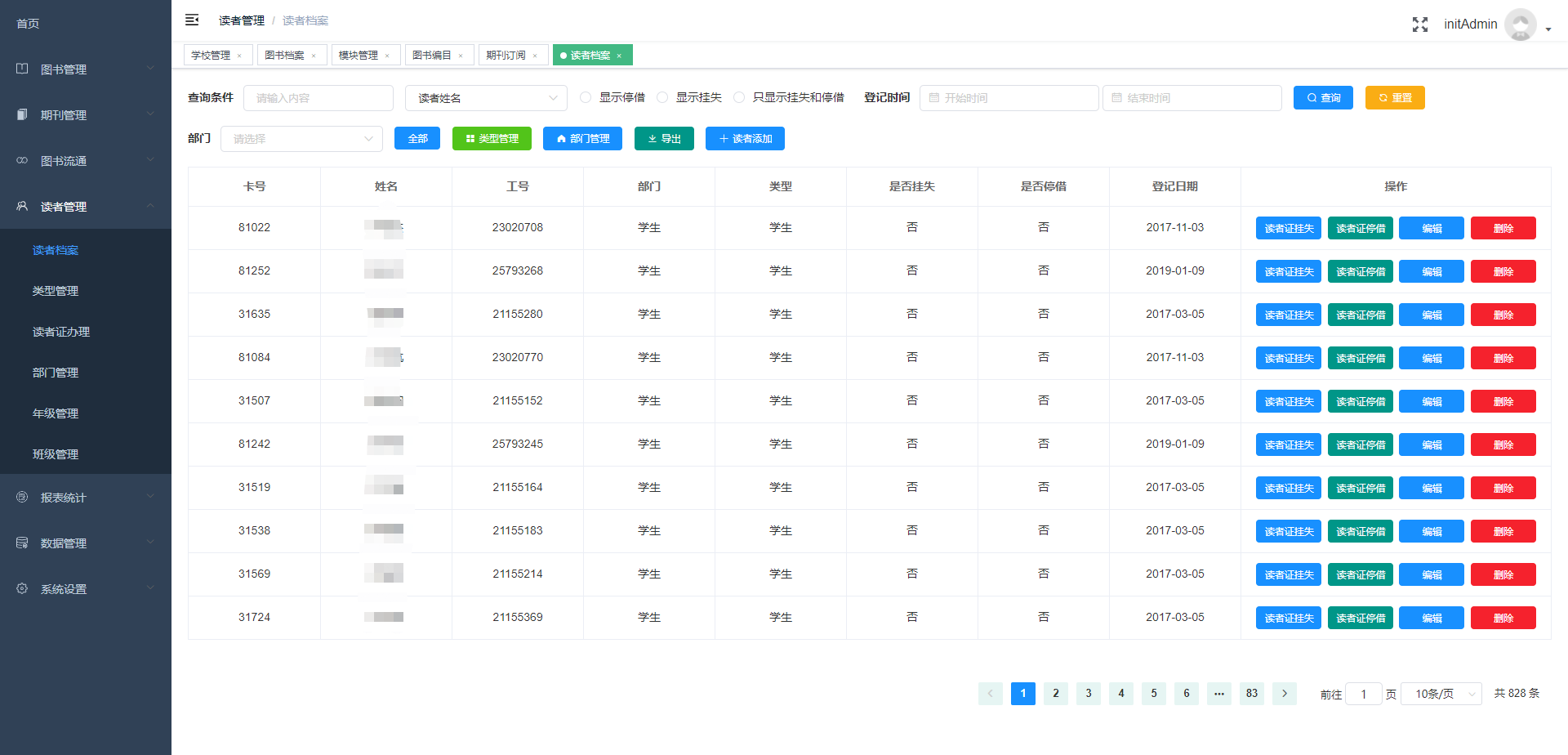
Task: Close the 期刊订阅 tab
Action: tap(535, 56)
